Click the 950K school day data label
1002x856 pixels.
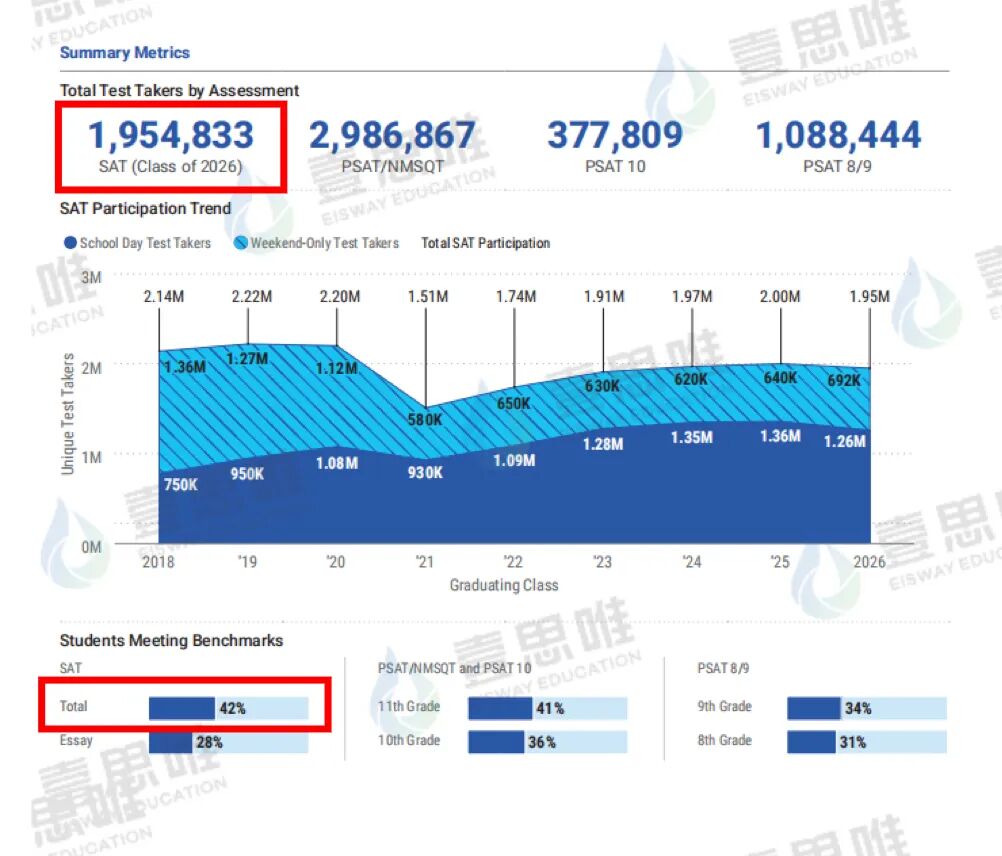point(247,474)
